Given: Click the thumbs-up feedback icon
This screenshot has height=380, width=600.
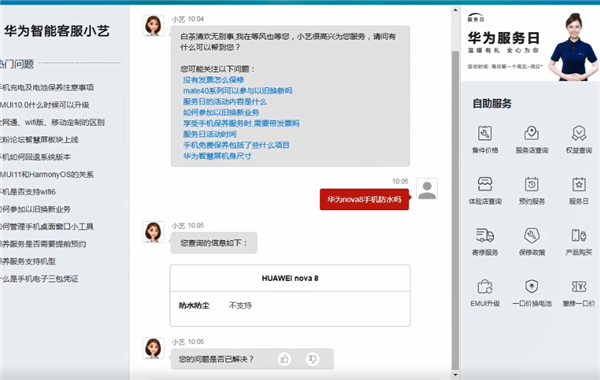Looking at the screenshot, I should click(x=284, y=359).
